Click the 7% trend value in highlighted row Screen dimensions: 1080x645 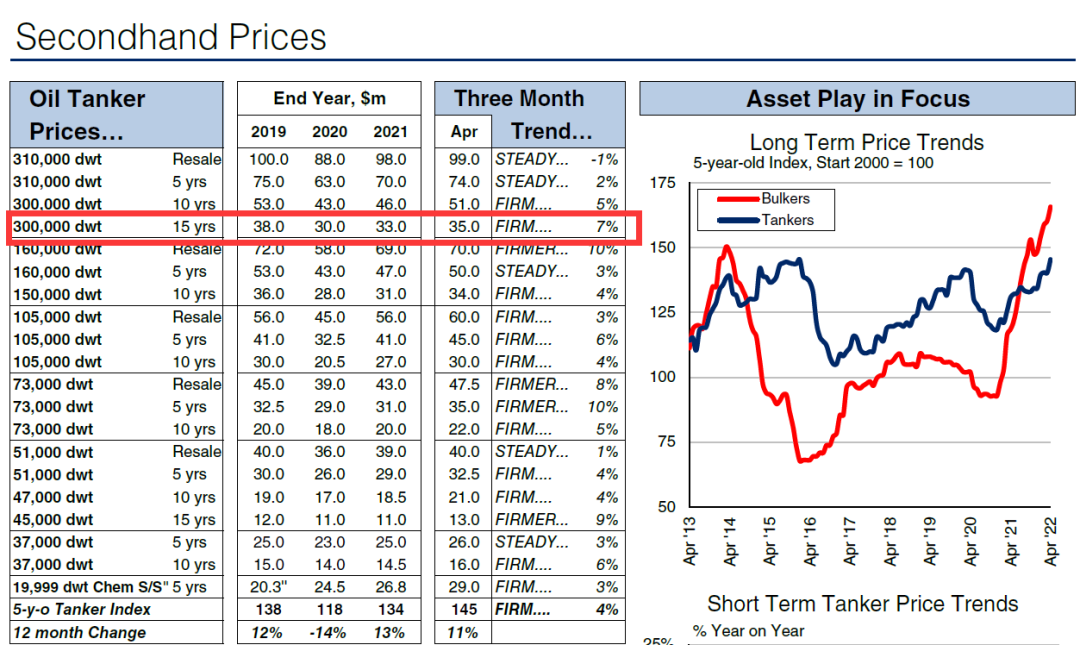[607, 227]
